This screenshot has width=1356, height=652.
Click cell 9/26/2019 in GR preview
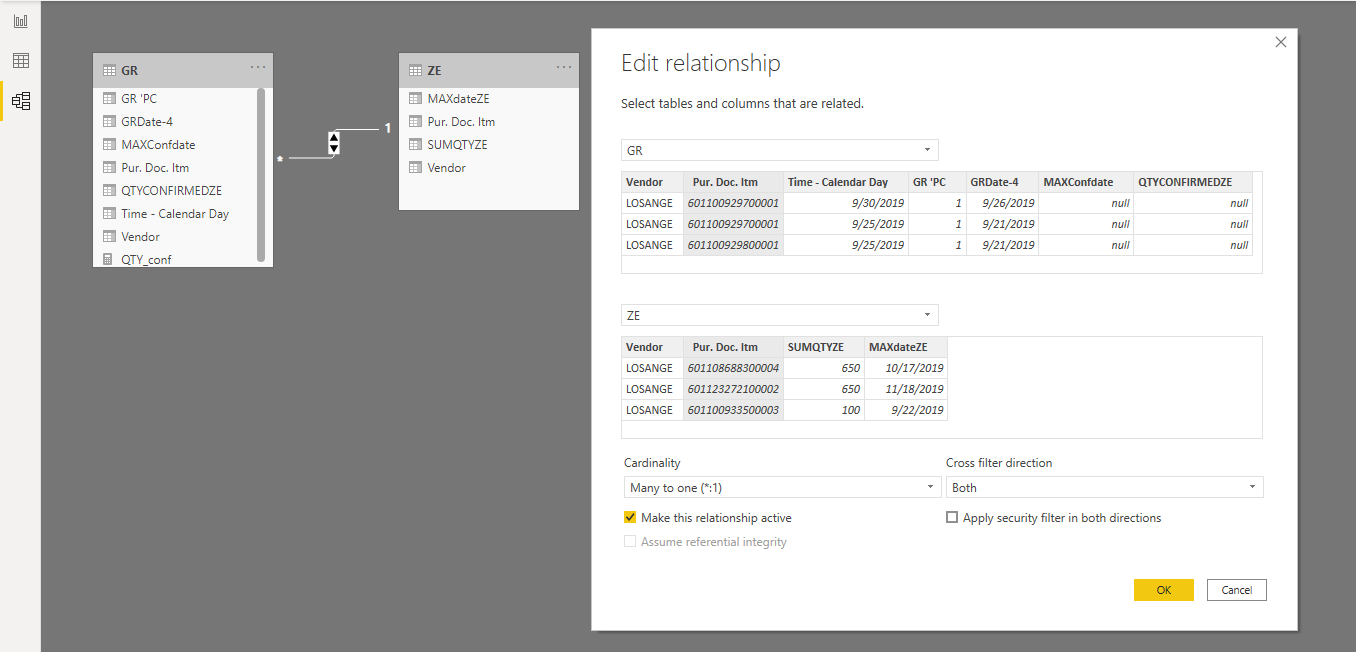coord(1002,203)
